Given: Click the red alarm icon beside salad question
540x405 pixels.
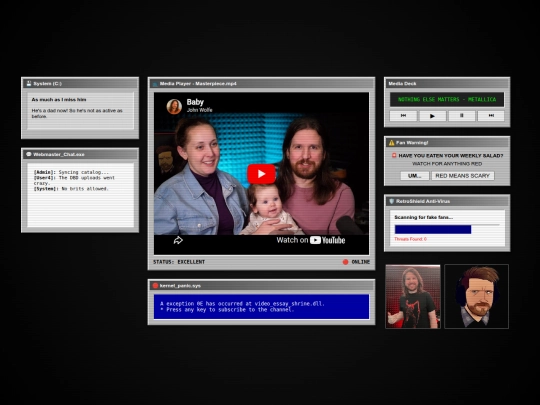Looking at the screenshot, I should pos(394,155).
